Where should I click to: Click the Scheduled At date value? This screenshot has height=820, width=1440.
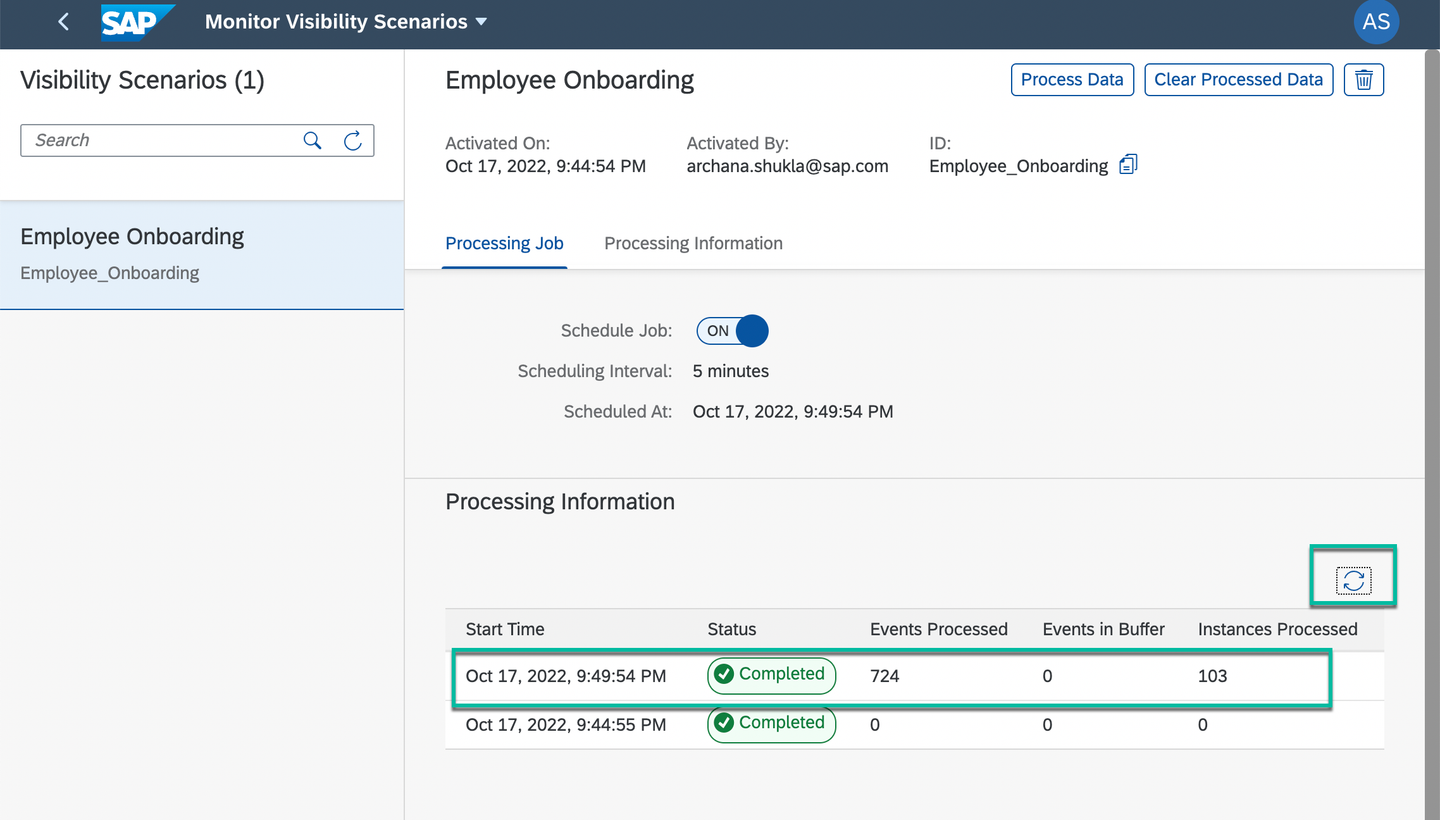pyautogui.click(x=793, y=411)
